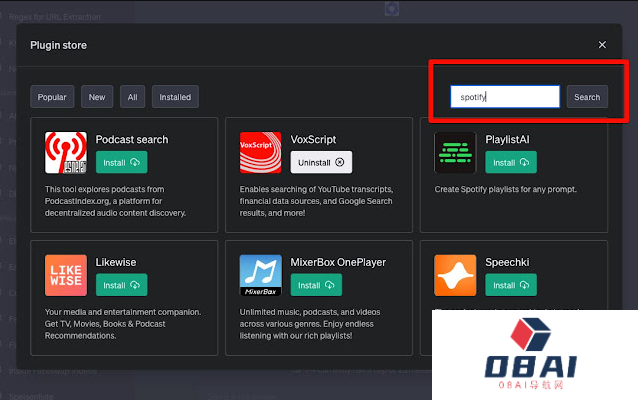Viewport: 638px width, 400px height.
Task: Uninstall the VoxScript plugin
Action: coord(321,162)
